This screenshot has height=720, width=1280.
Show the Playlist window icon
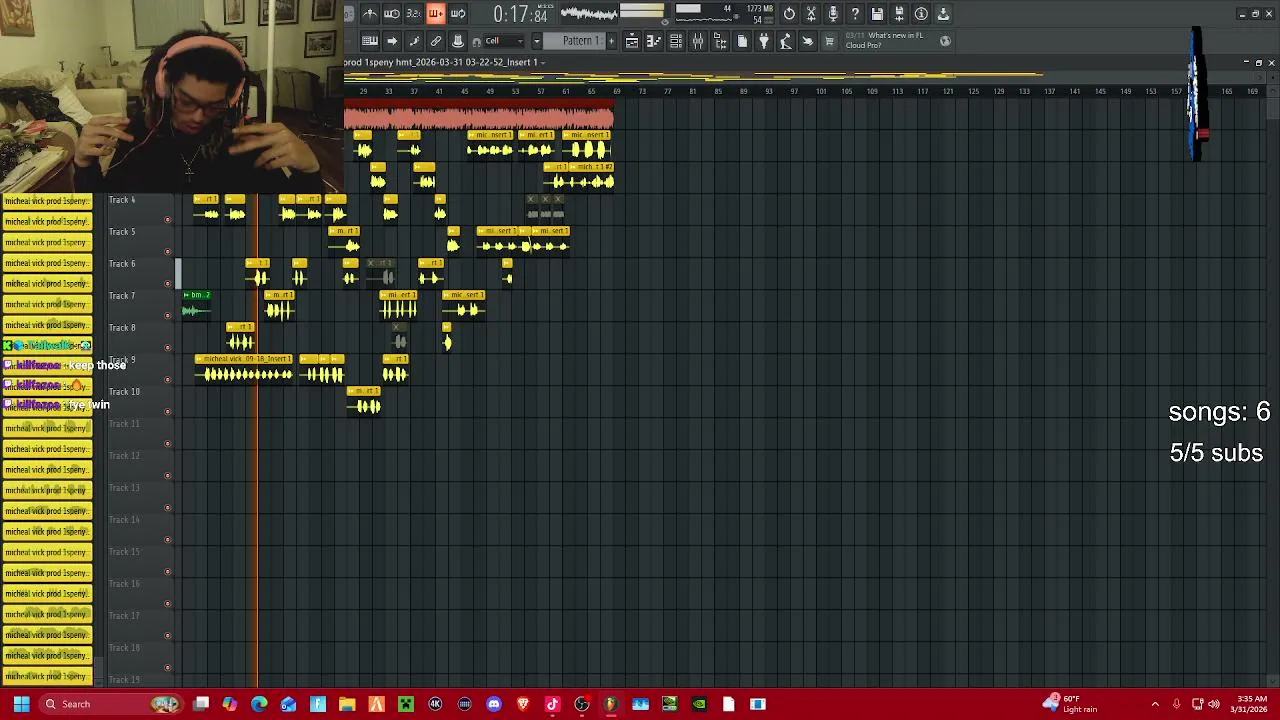pyautogui.click(x=632, y=41)
